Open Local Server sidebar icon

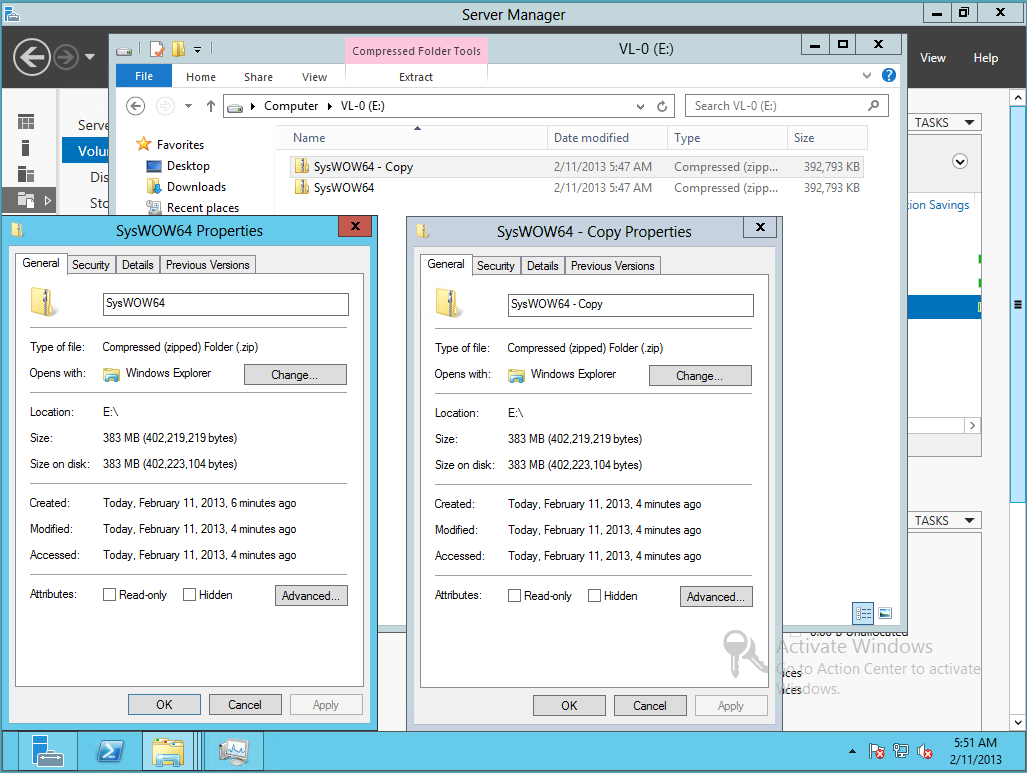coord(26,148)
